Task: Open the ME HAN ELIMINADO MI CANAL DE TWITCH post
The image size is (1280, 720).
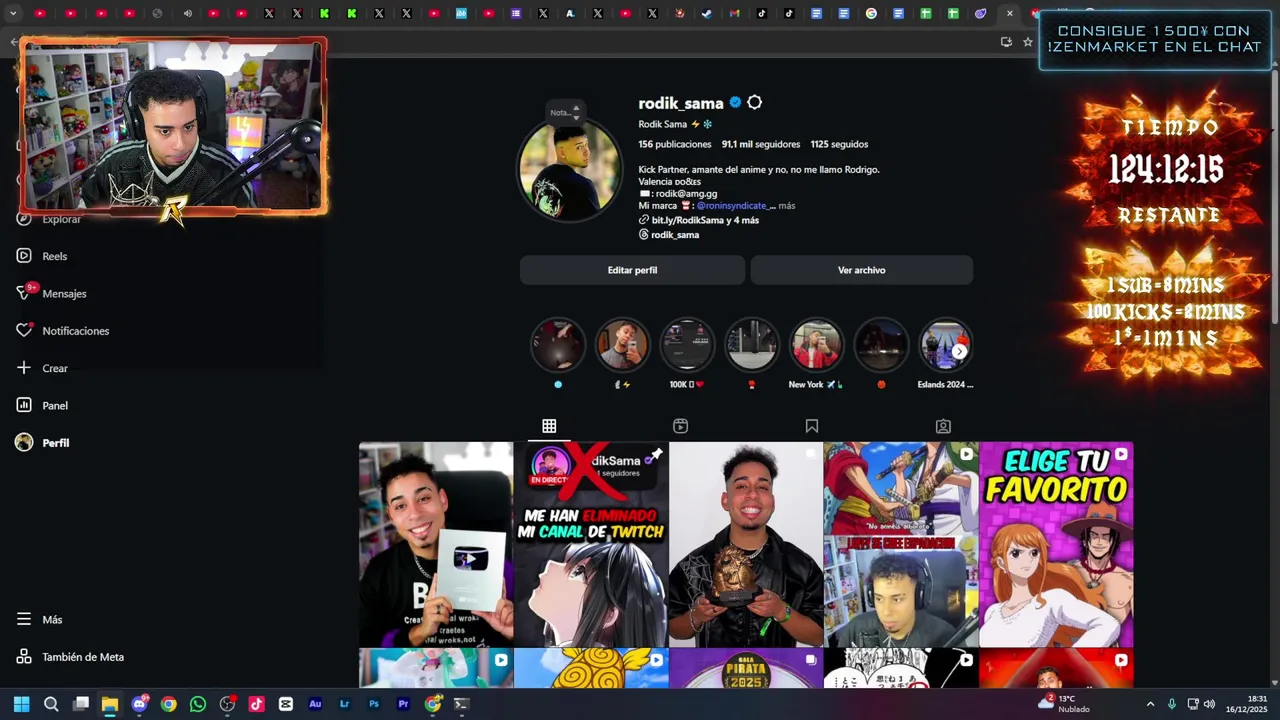Action: click(591, 544)
